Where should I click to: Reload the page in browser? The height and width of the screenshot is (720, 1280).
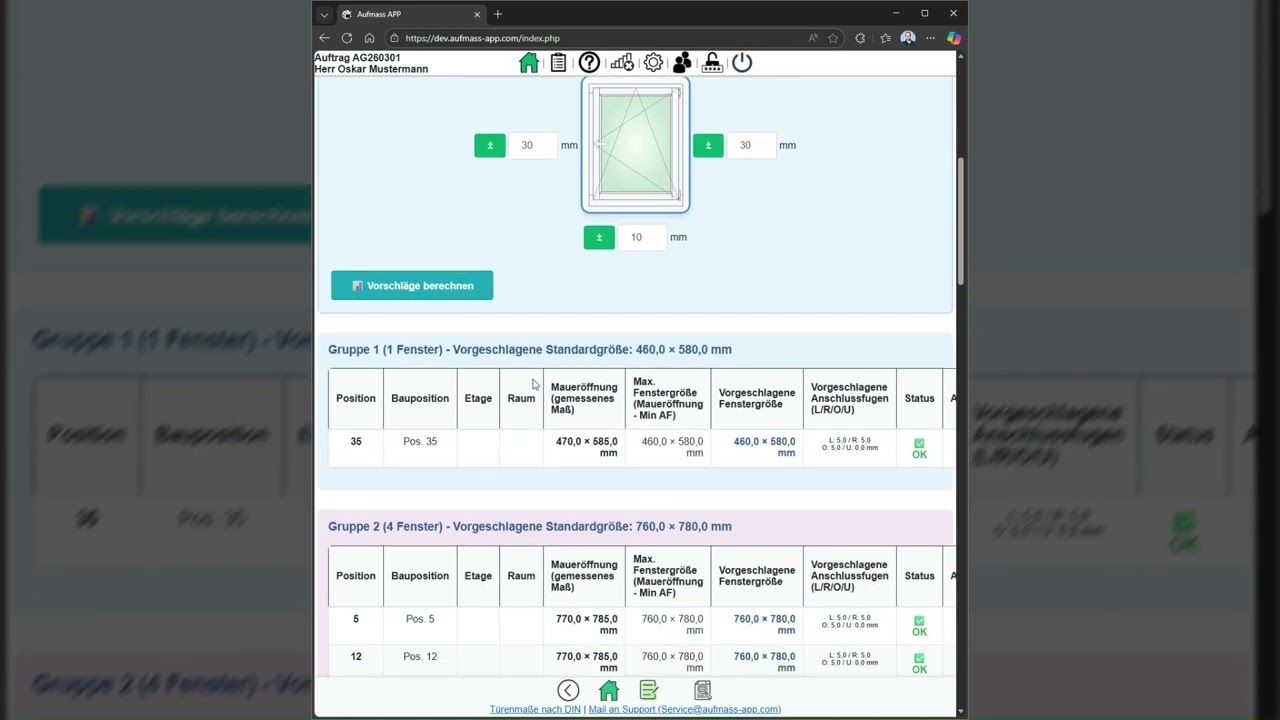point(347,38)
